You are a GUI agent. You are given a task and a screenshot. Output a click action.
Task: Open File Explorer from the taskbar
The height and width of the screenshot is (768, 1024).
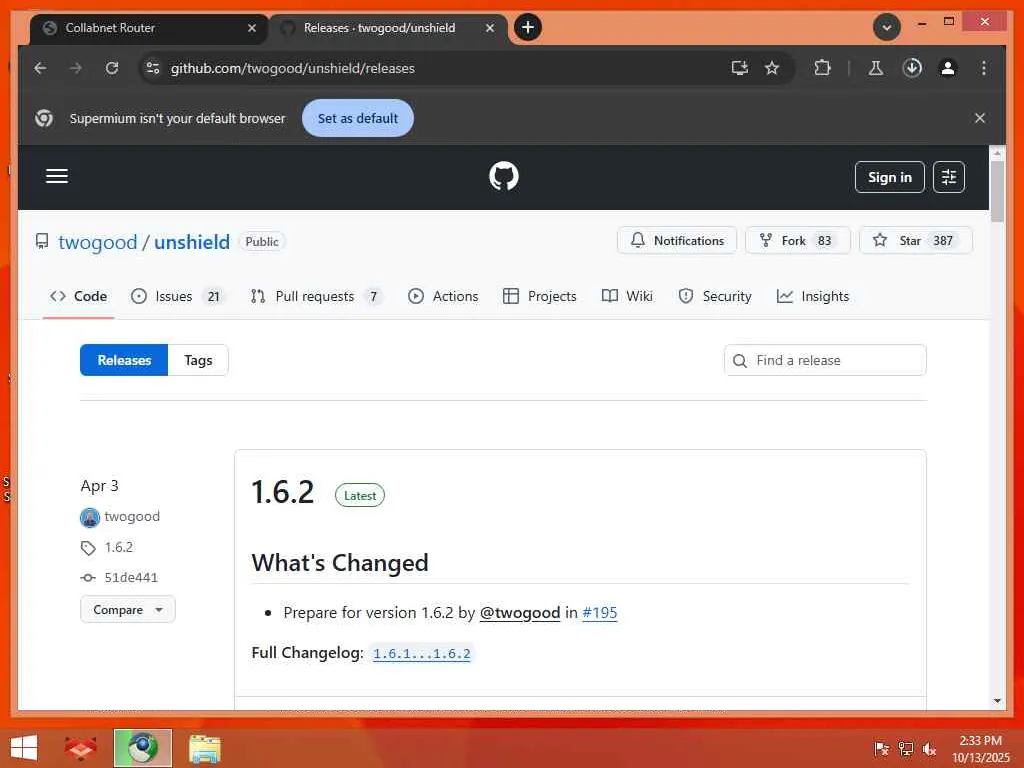click(x=204, y=748)
